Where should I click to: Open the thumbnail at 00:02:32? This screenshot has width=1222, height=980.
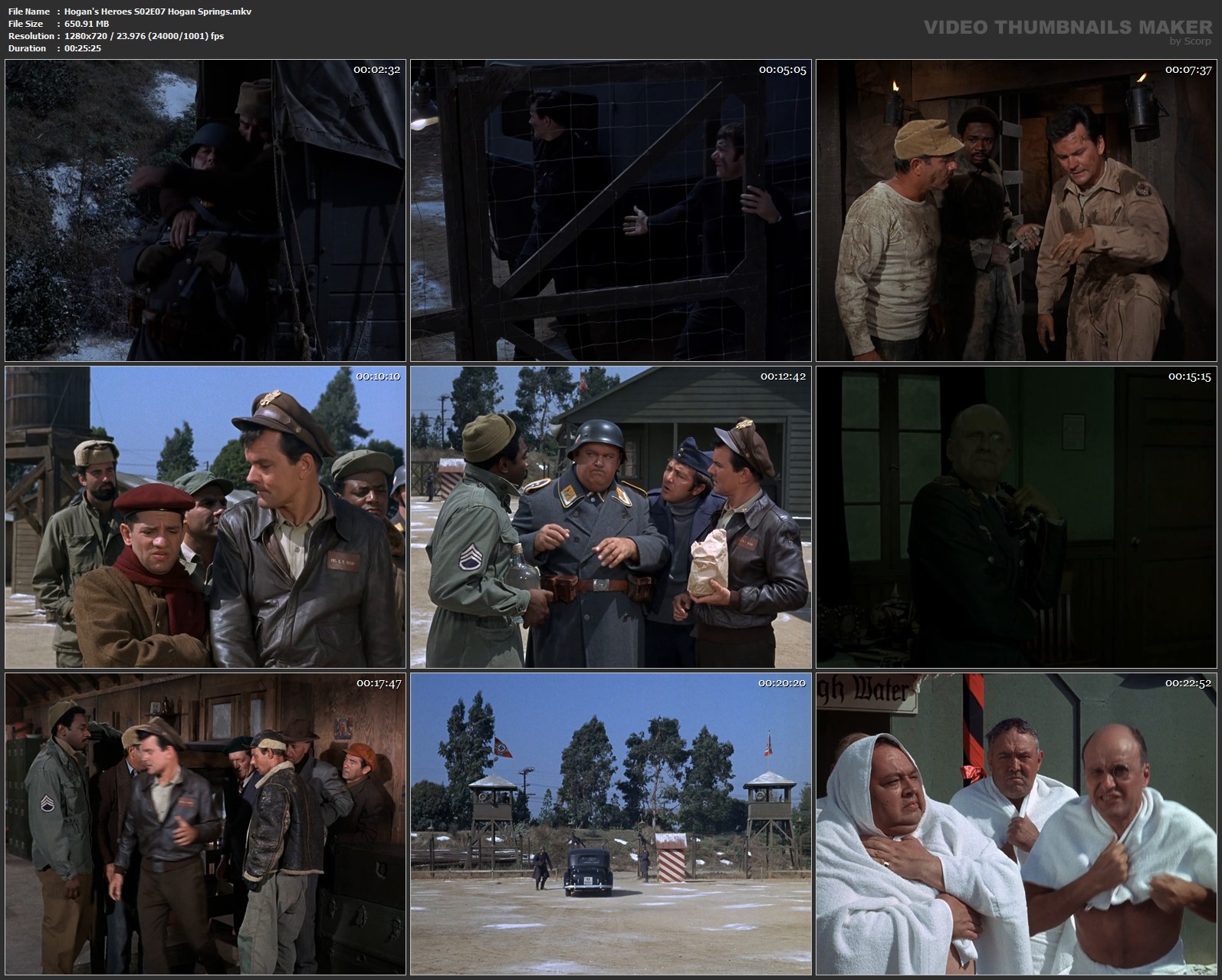205,211
